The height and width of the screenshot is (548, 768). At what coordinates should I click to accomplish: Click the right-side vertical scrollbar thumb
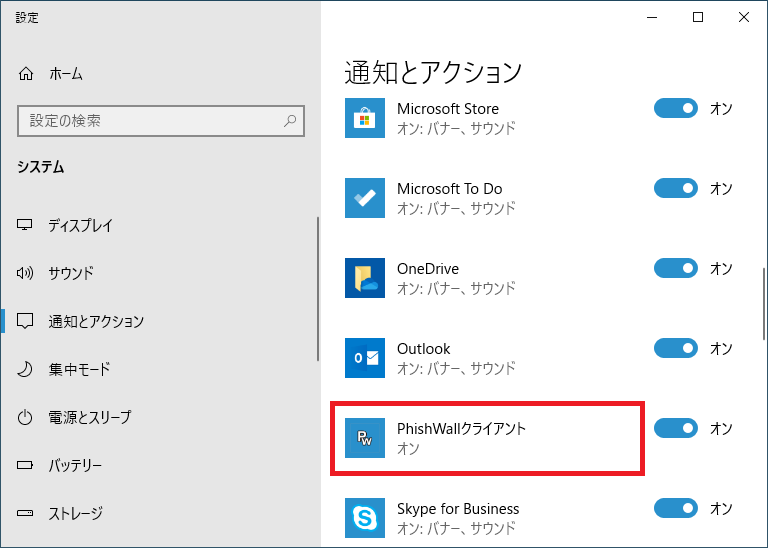764,304
